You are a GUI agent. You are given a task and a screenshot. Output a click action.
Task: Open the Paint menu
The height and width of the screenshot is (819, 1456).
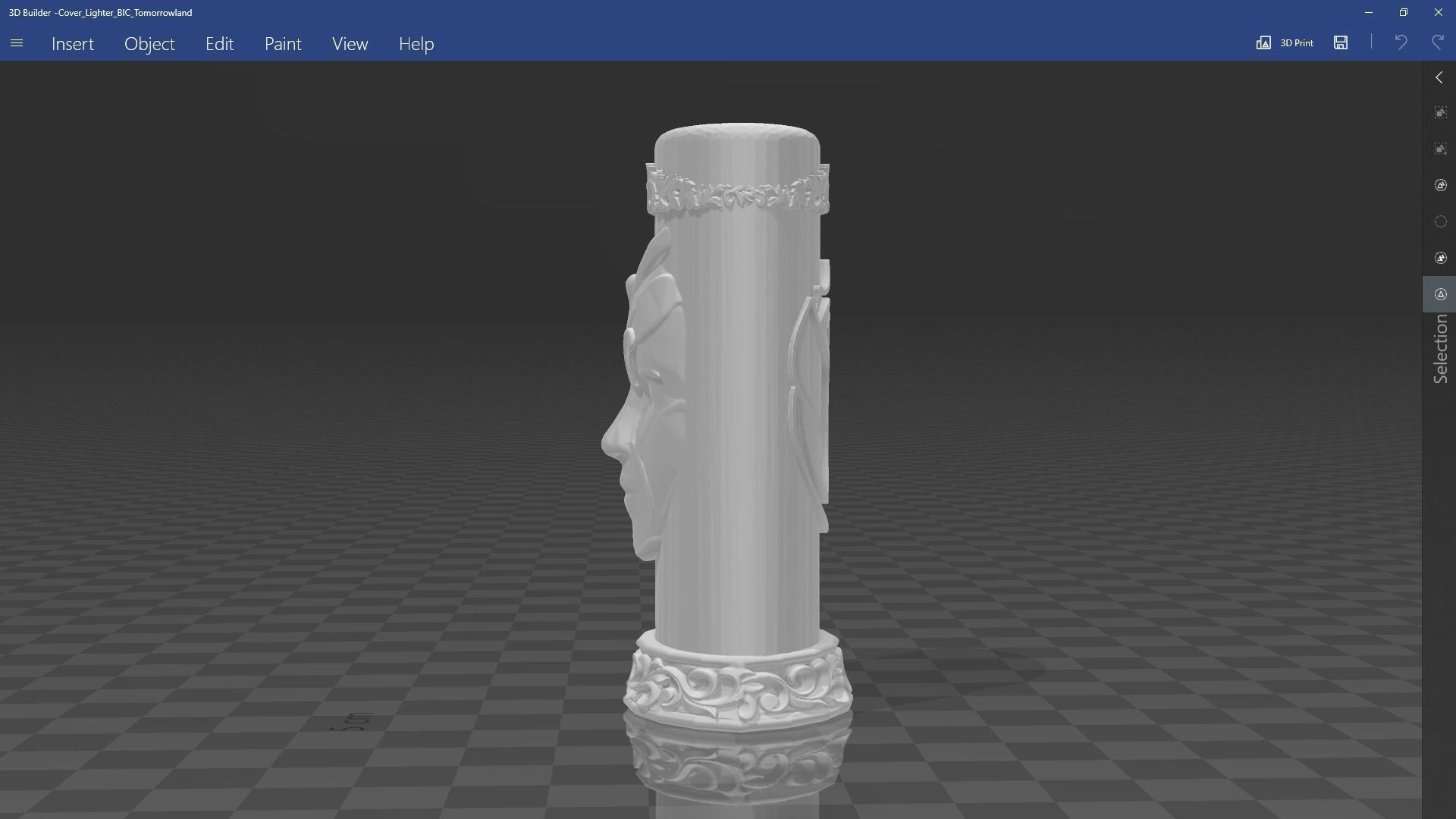[x=283, y=44]
